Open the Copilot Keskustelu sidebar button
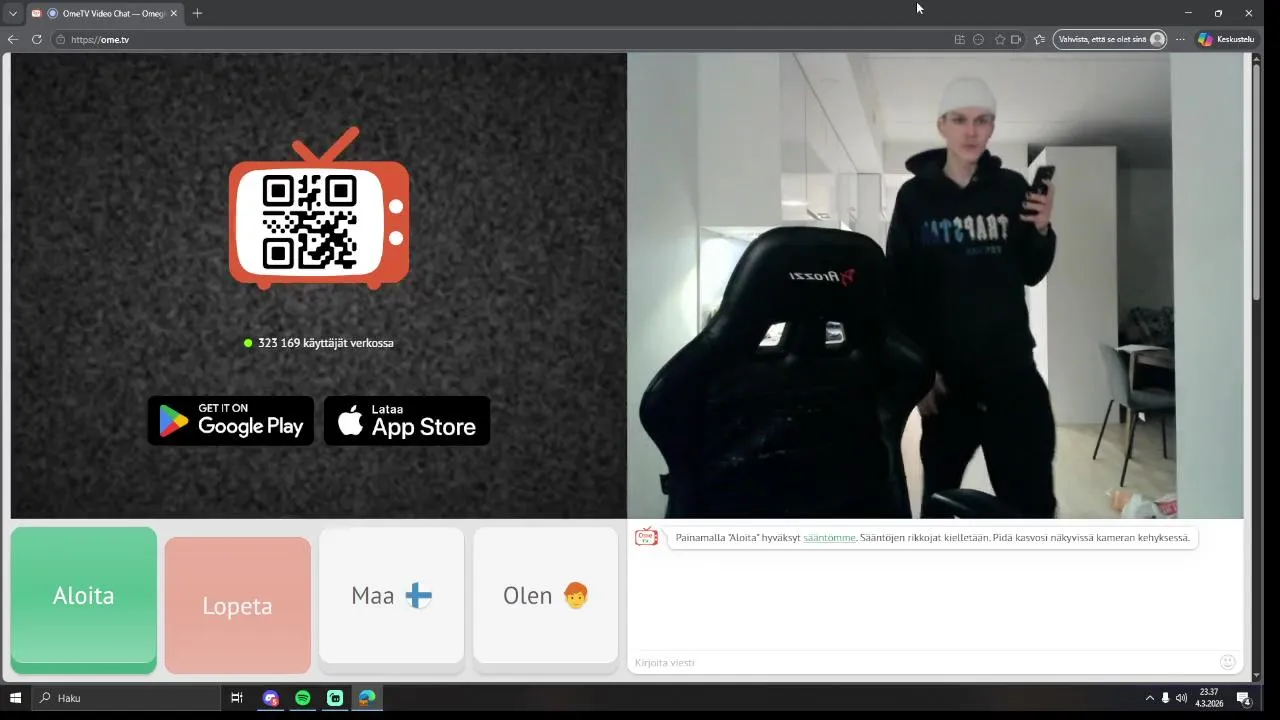 click(1226, 39)
